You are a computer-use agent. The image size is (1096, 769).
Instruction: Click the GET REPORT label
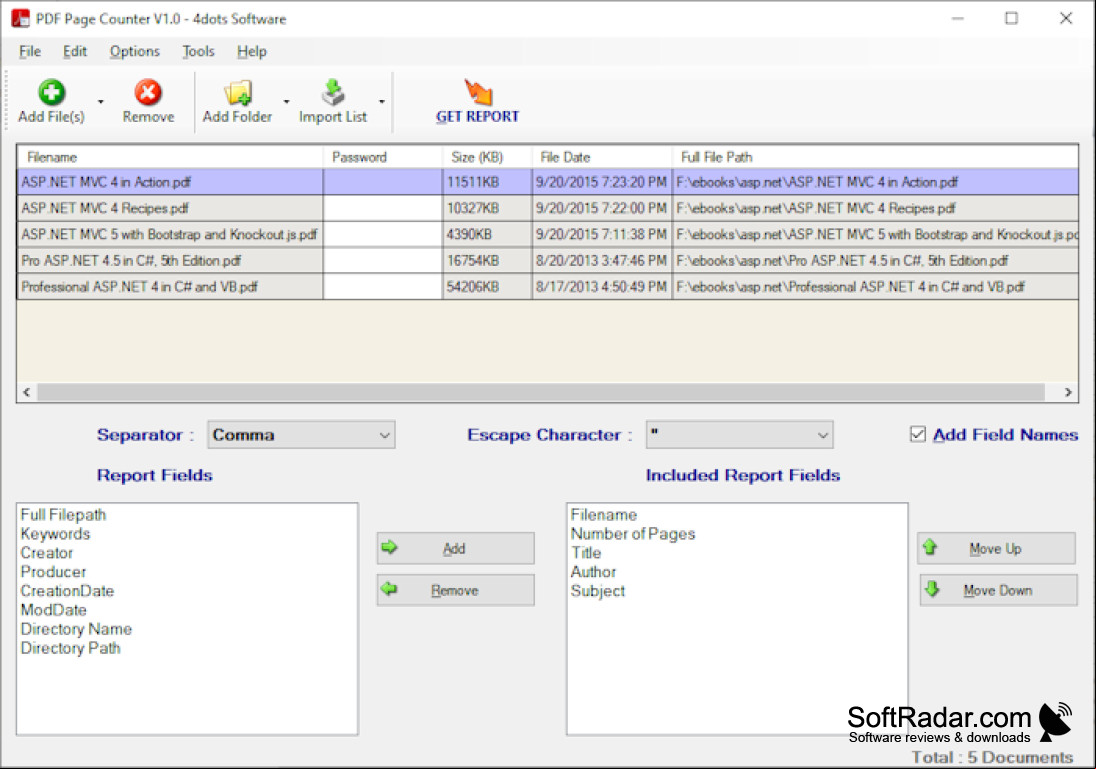(x=477, y=117)
